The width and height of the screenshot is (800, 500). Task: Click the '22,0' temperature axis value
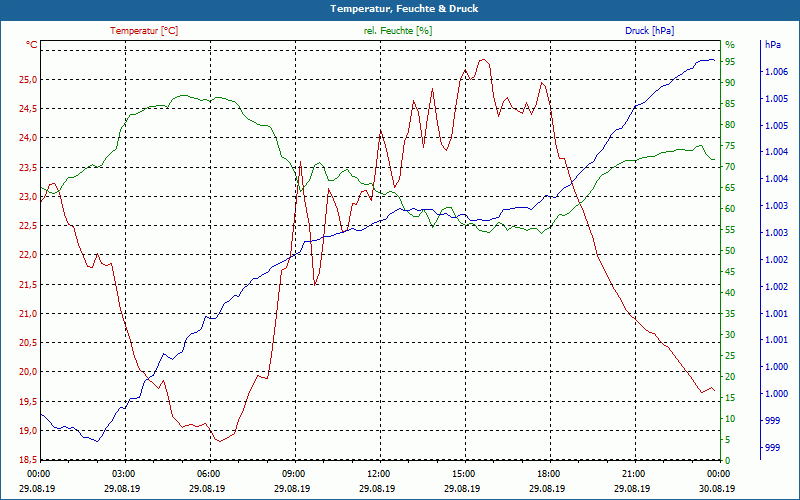point(29,255)
